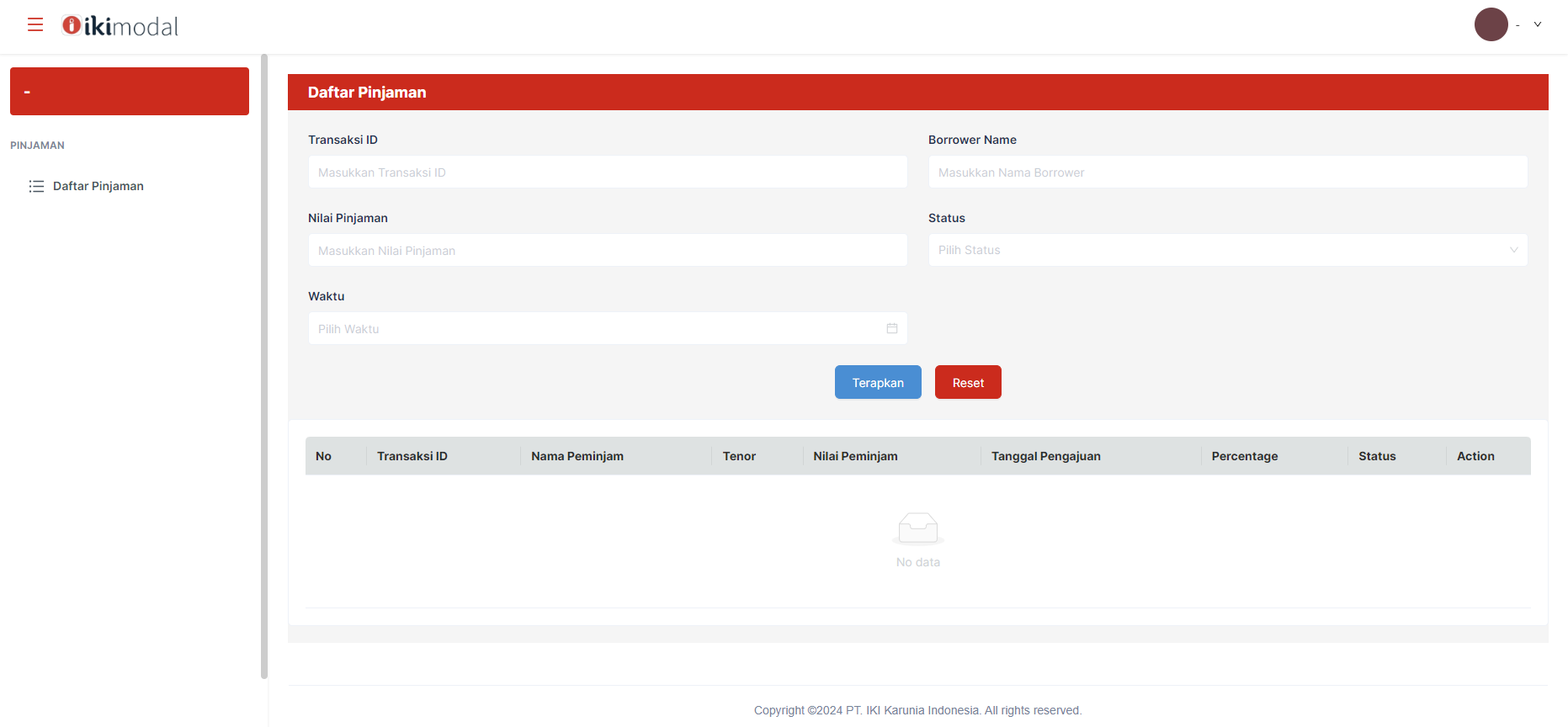Click the Percentage column header

tap(1244, 456)
